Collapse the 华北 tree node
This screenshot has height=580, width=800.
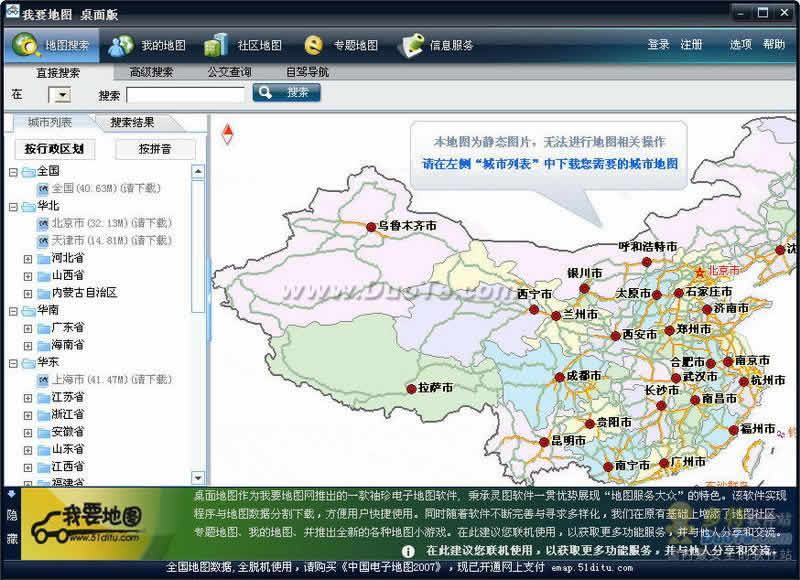[13, 207]
